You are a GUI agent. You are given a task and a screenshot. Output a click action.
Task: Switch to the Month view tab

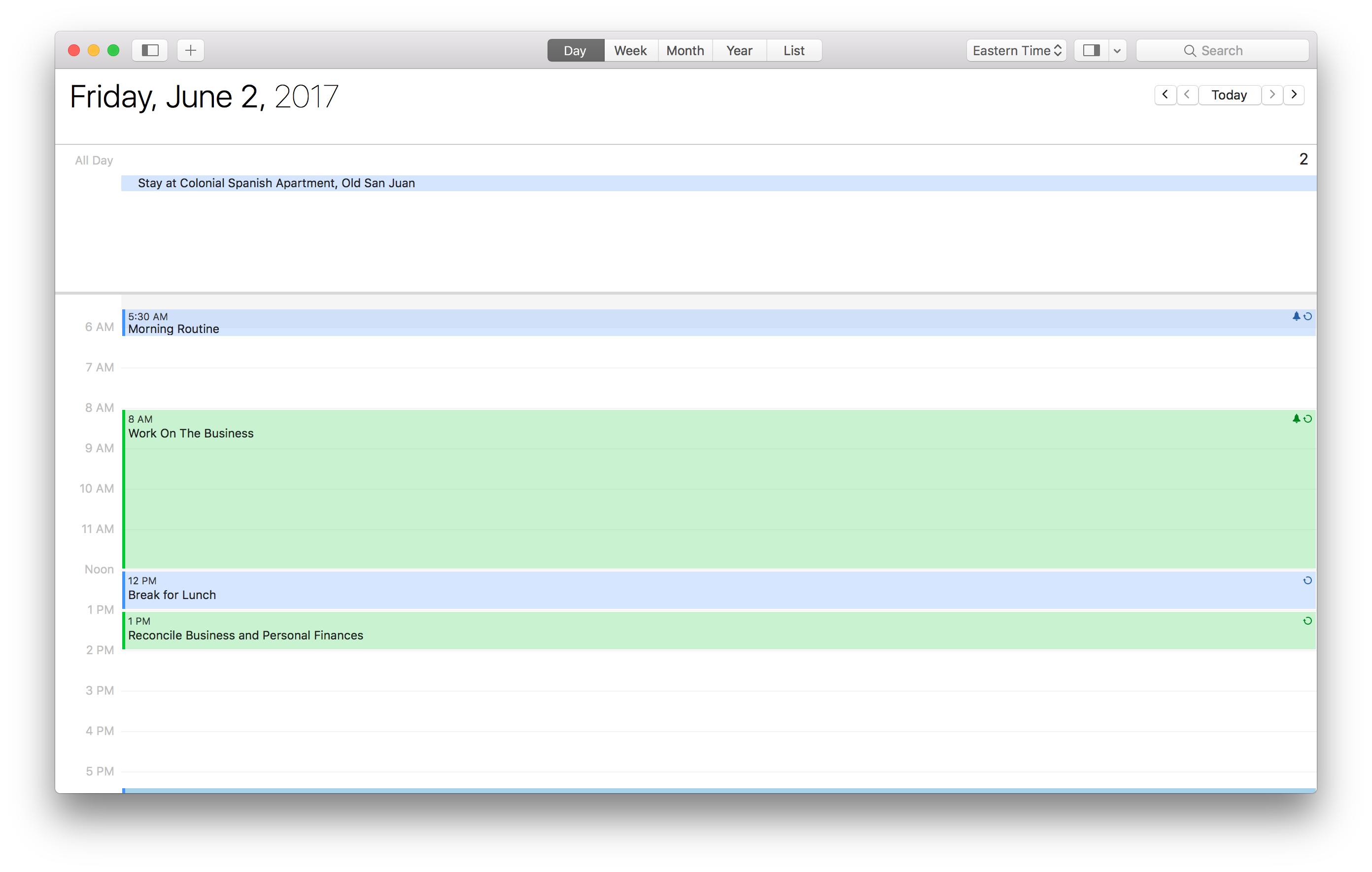pos(685,50)
